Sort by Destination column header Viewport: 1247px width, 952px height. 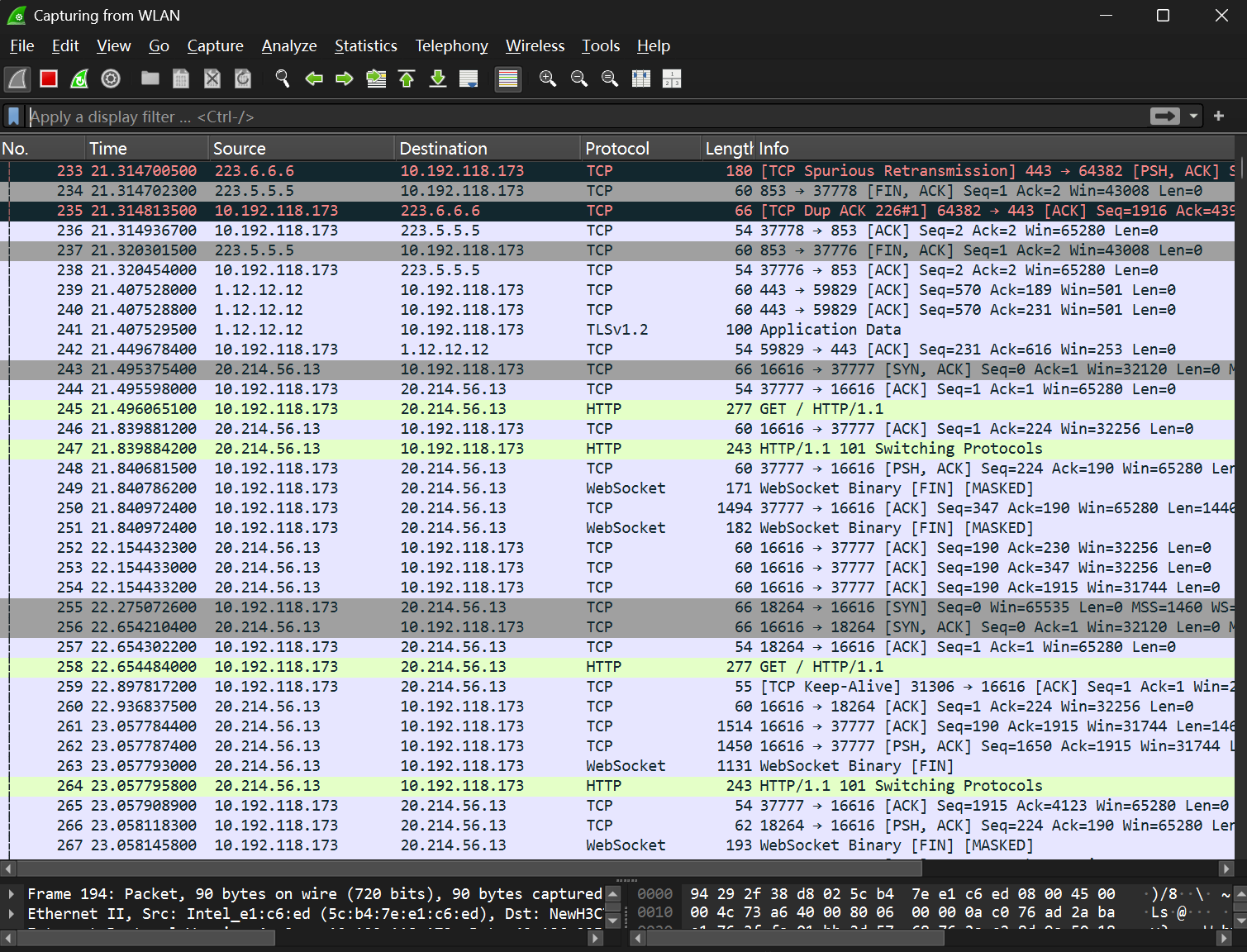487,149
